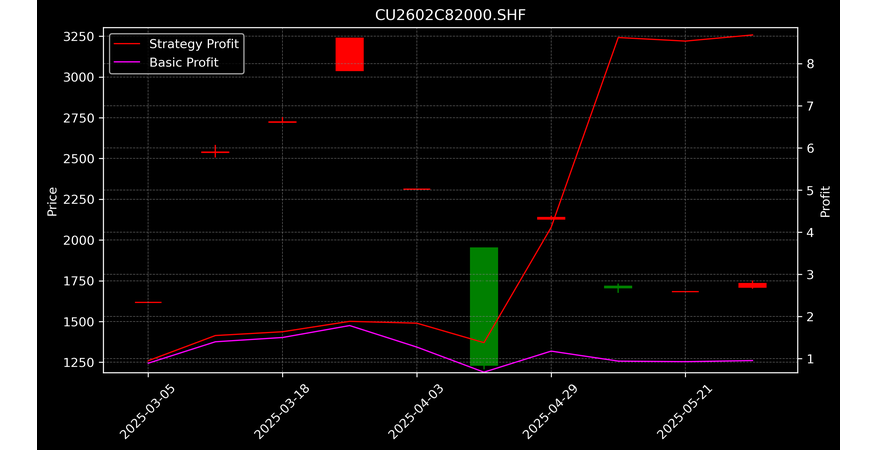Click the profit tick label 1

click(809, 359)
